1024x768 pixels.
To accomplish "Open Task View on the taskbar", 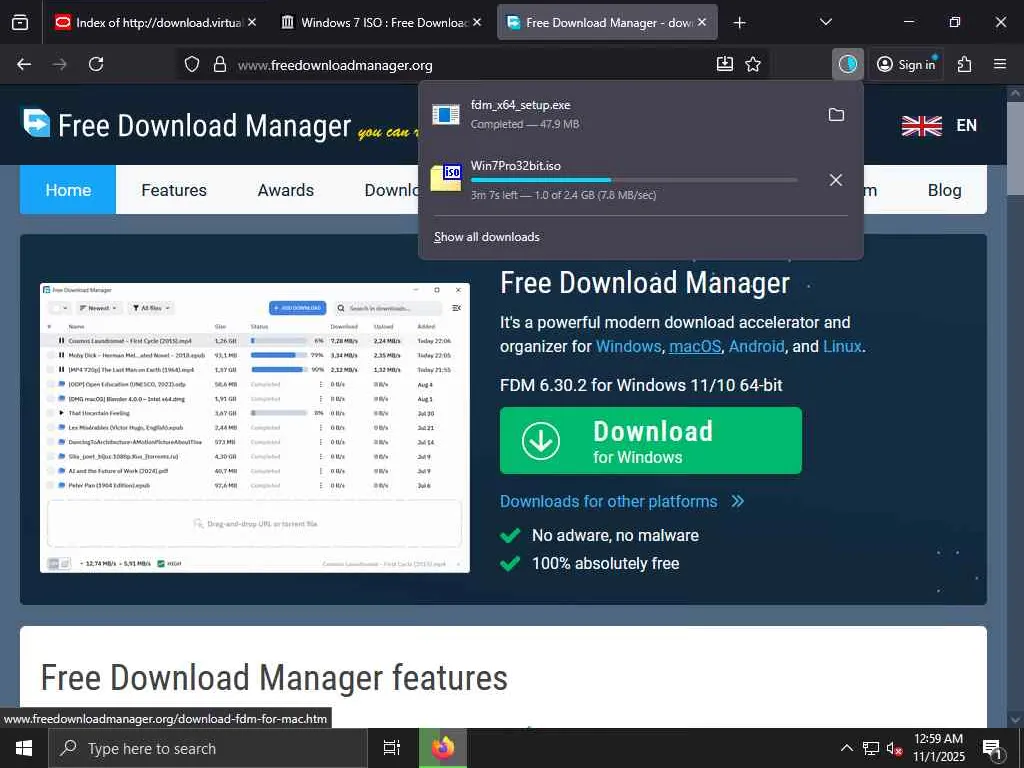I will (x=392, y=748).
